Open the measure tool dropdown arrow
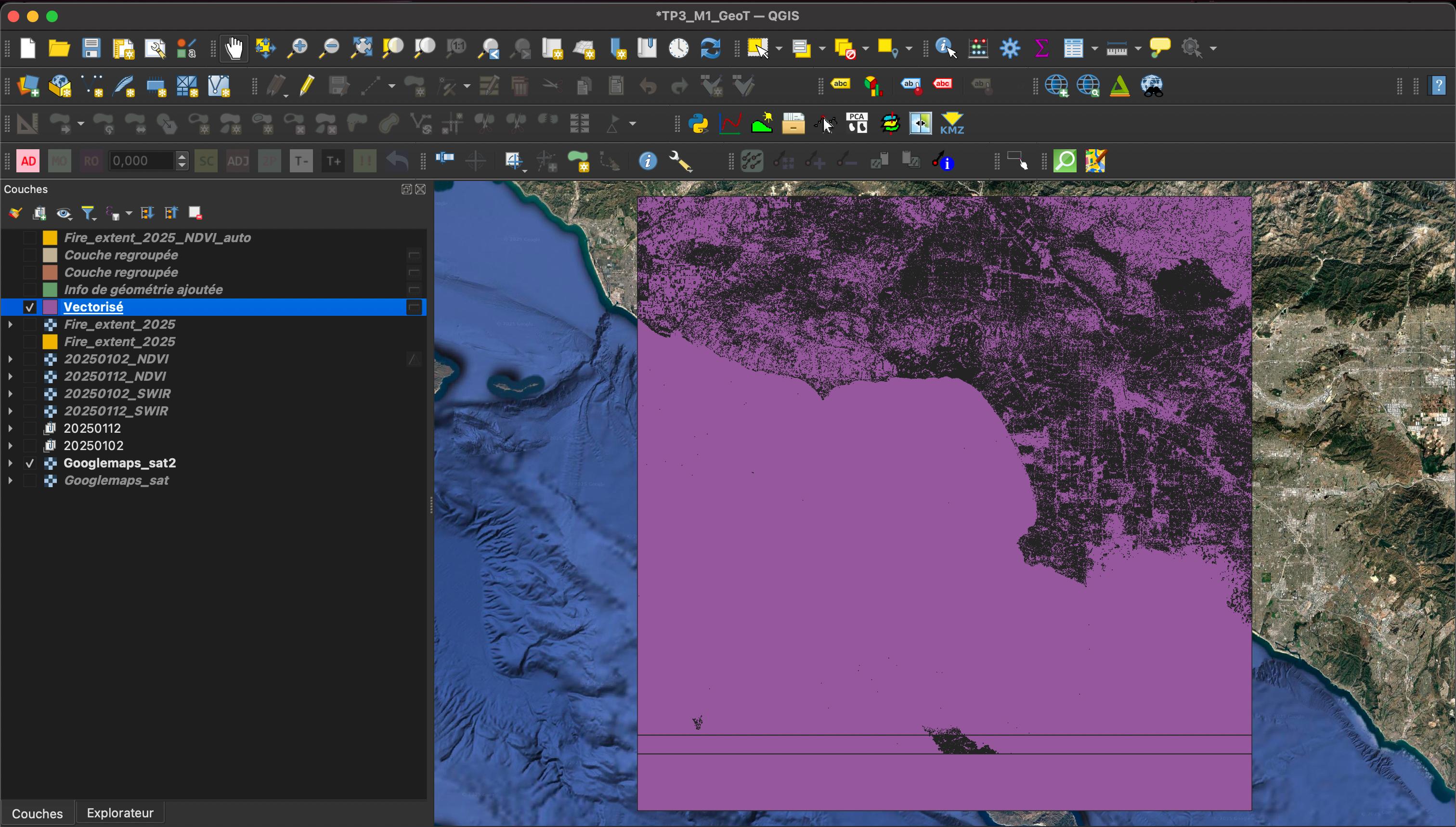1456x827 pixels. pos(1138,49)
